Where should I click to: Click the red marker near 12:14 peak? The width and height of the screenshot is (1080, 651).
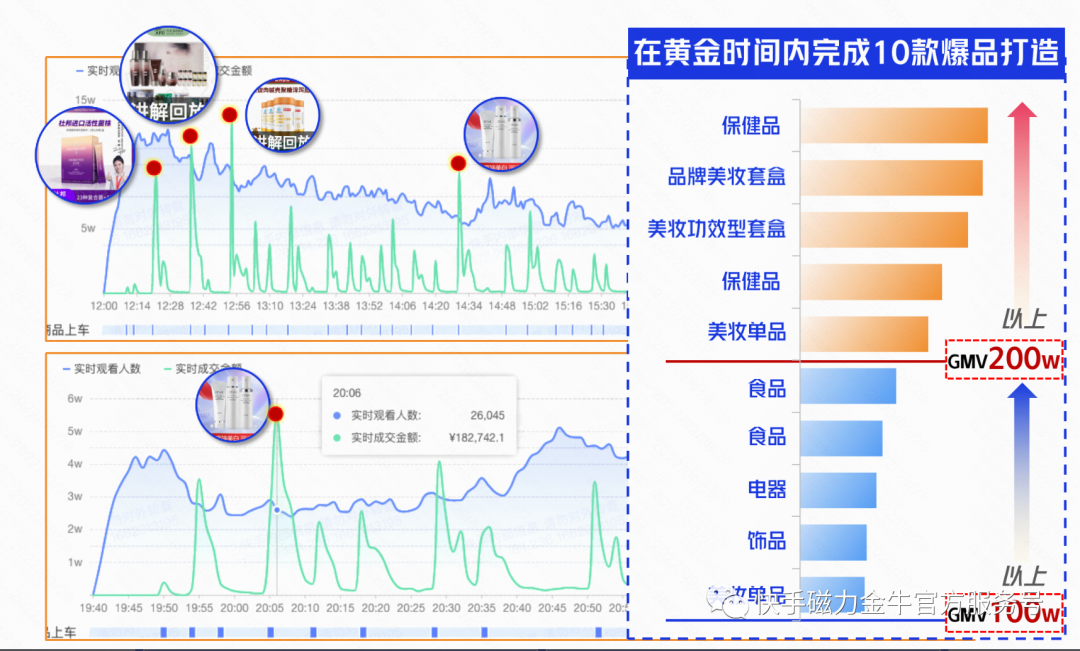click(156, 168)
